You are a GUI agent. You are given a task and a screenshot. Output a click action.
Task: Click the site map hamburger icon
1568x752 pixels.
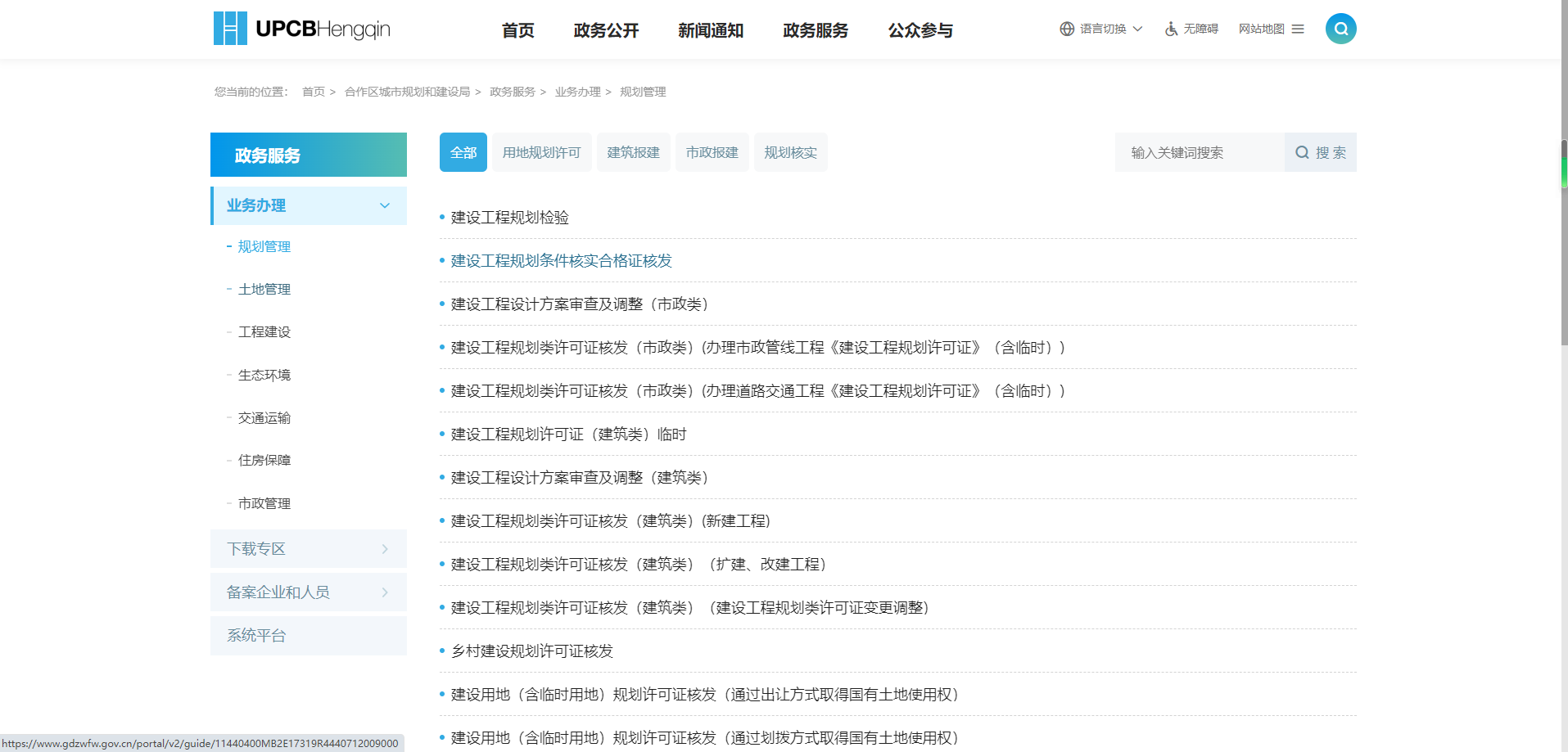(x=1298, y=29)
